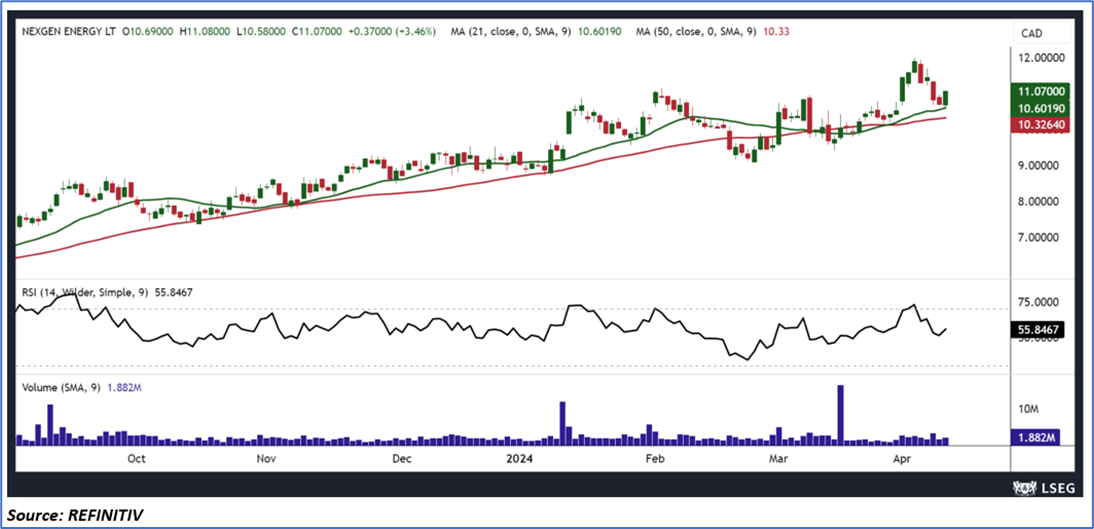
Task: Click the 75.0000 RSI axis label
Action: point(1039,304)
